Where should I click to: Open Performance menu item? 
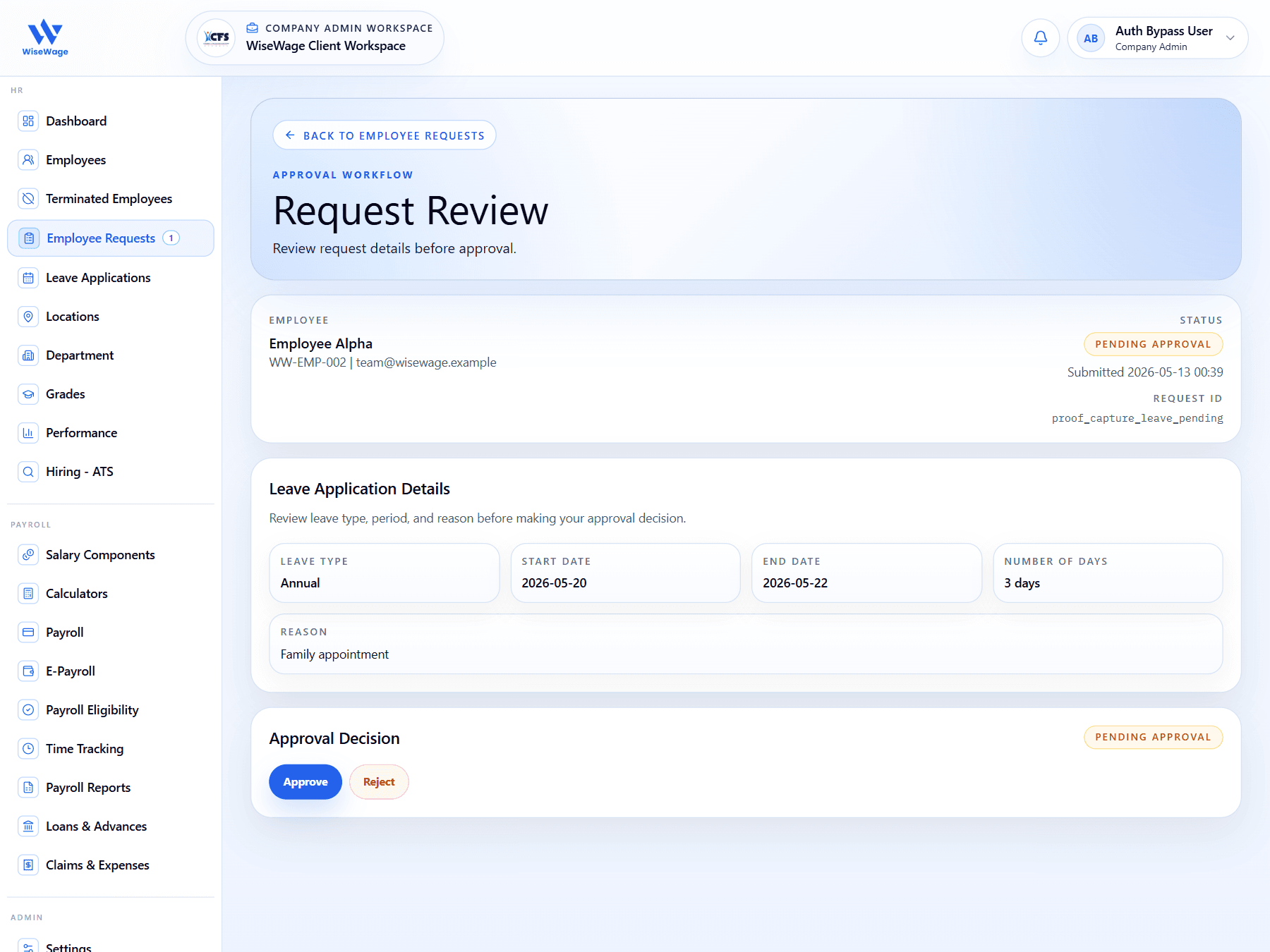(x=111, y=433)
